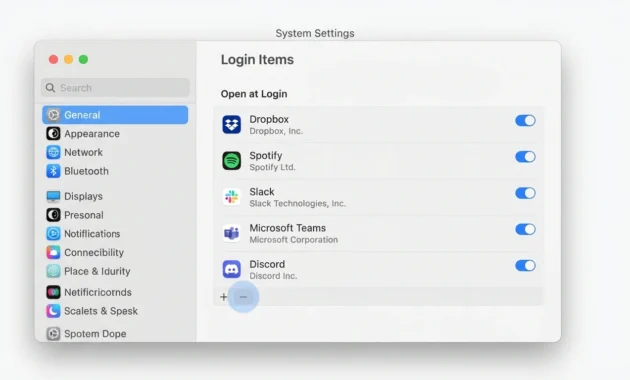The height and width of the screenshot is (380, 630).
Task: Click the Open at Login label
Action: [x=254, y=94]
